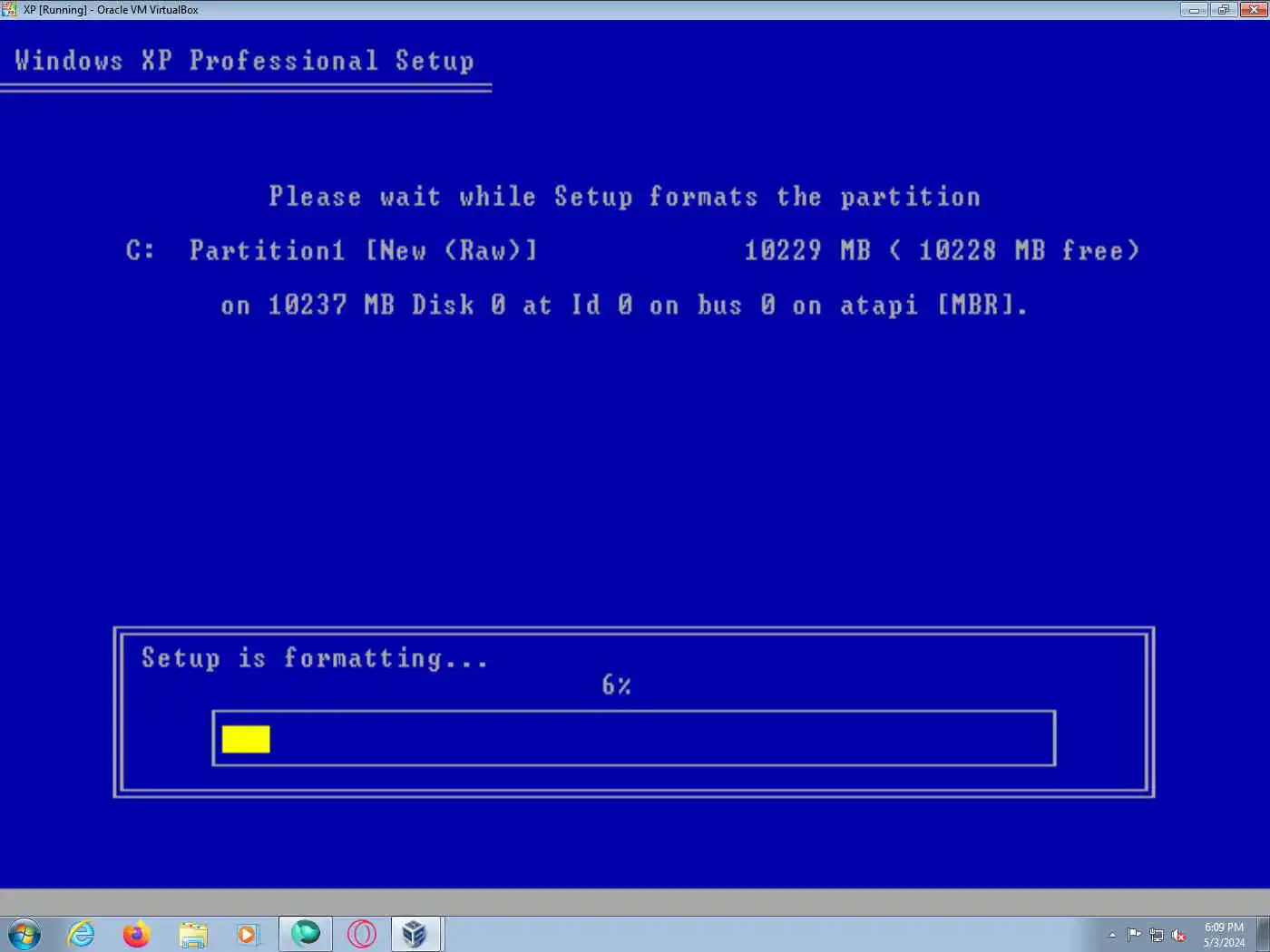Screen dimensions: 1270x952
Task: Restore down the VirtualBox window
Action: tap(1223, 9)
